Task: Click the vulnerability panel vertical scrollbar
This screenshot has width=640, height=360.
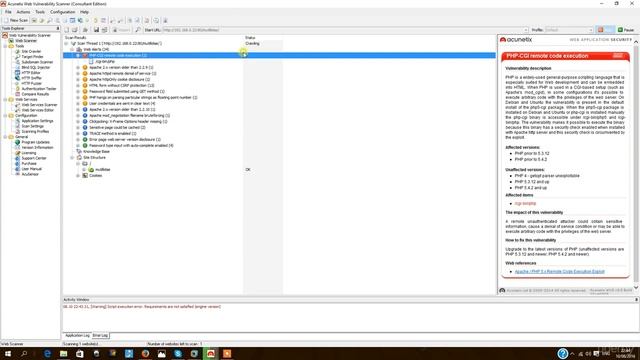Action: (636, 163)
